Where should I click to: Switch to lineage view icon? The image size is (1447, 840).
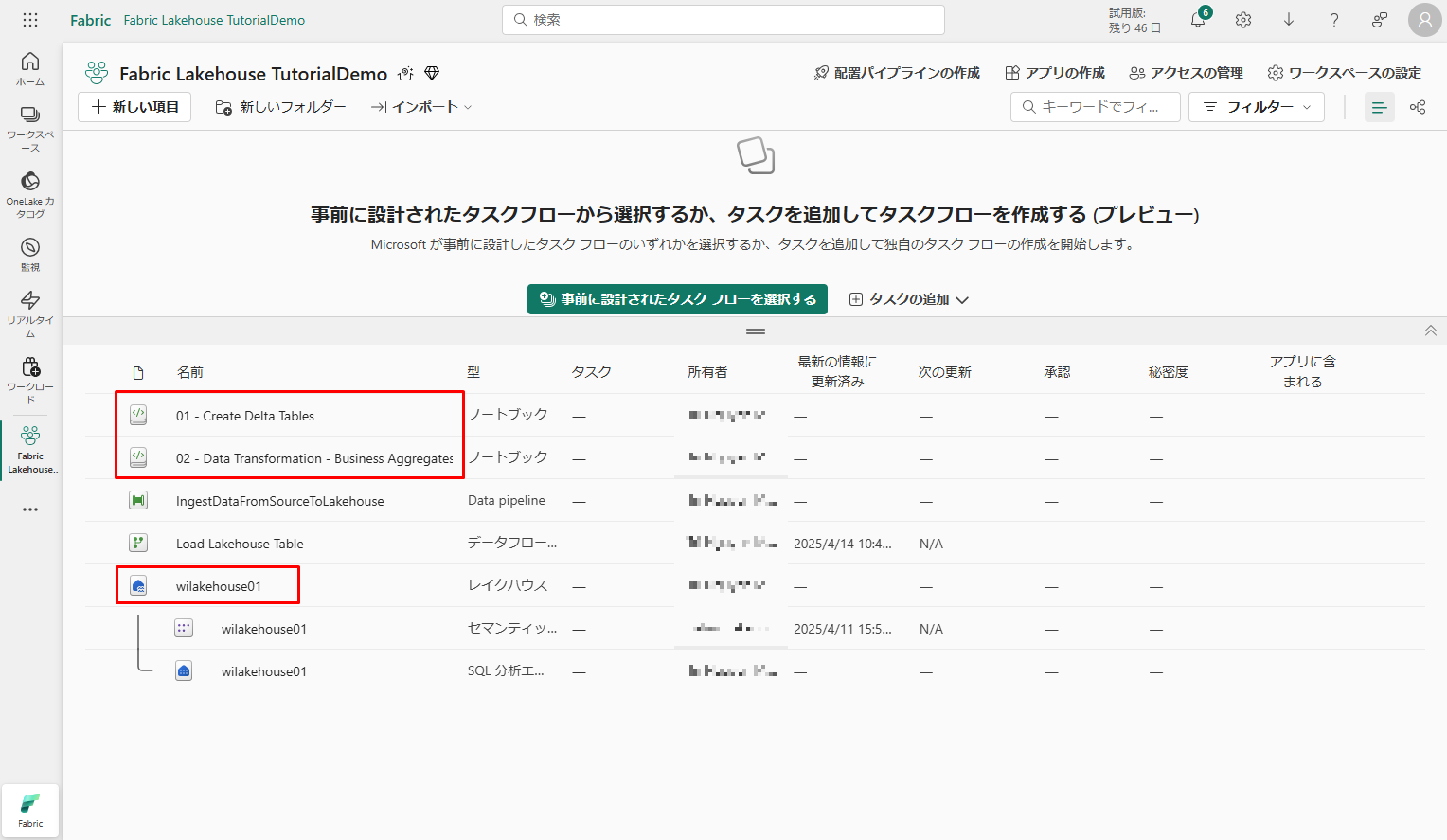[1418, 107]
